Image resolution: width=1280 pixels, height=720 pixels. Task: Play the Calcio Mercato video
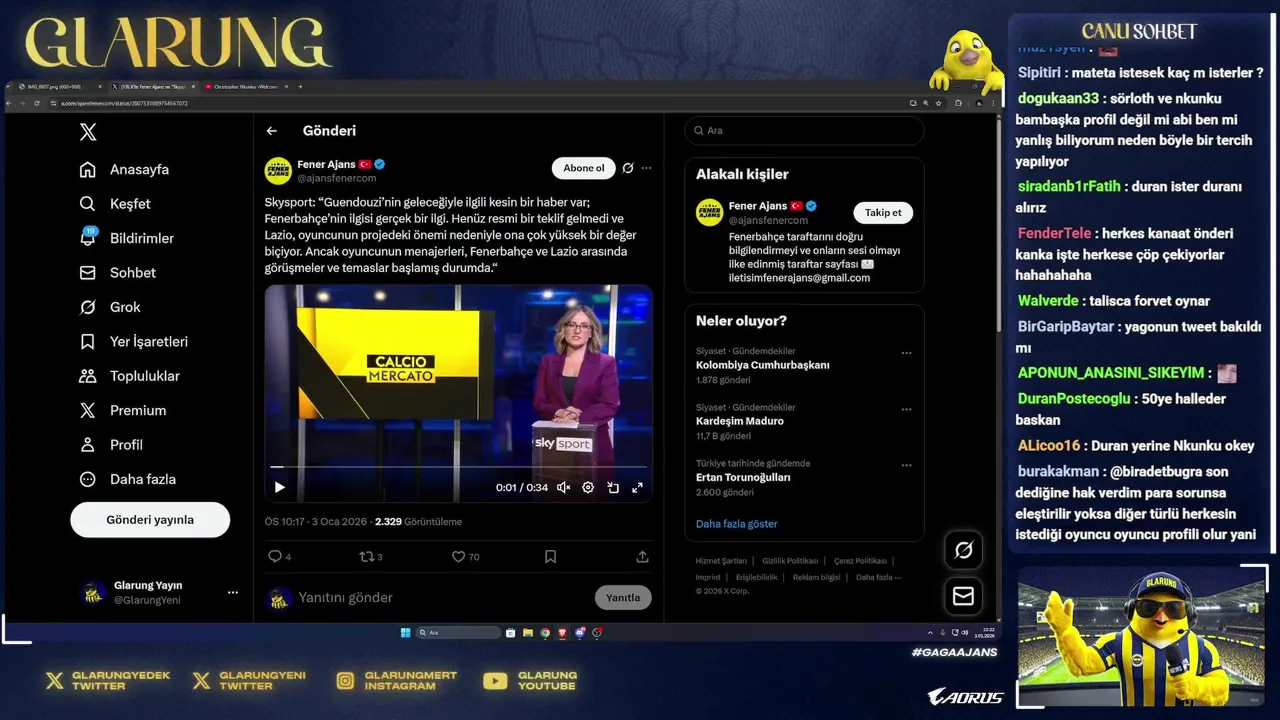279,488
